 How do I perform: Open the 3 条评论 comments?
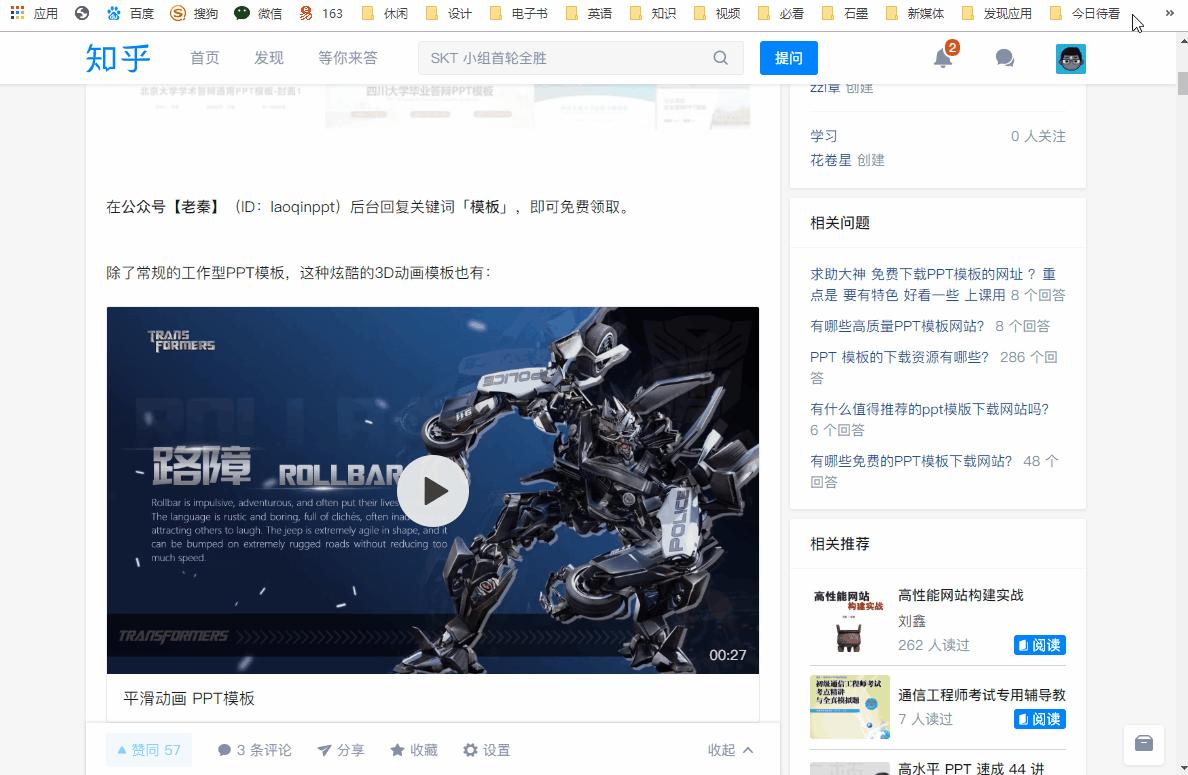tap(255, 750)
